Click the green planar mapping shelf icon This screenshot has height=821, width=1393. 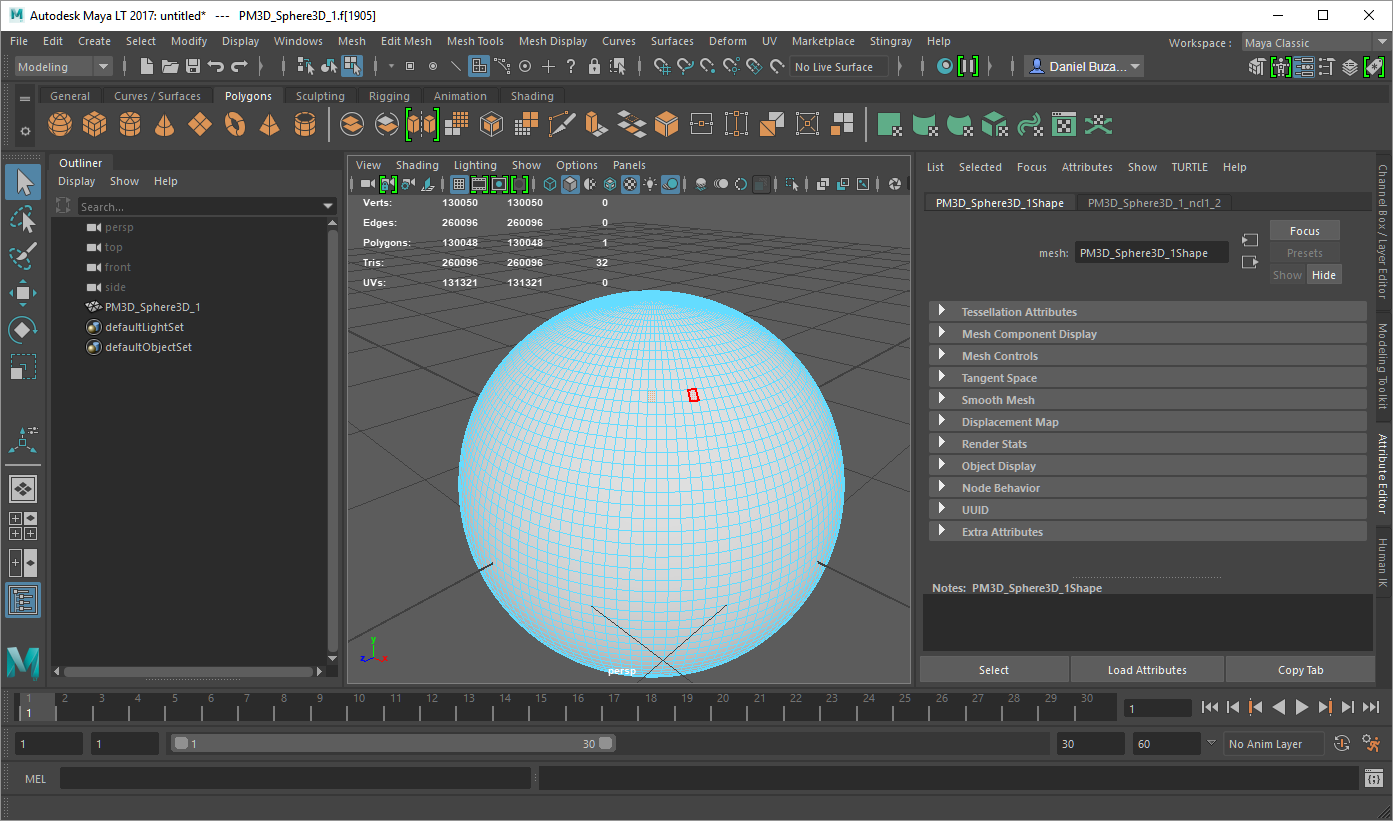tap(889, 125)
